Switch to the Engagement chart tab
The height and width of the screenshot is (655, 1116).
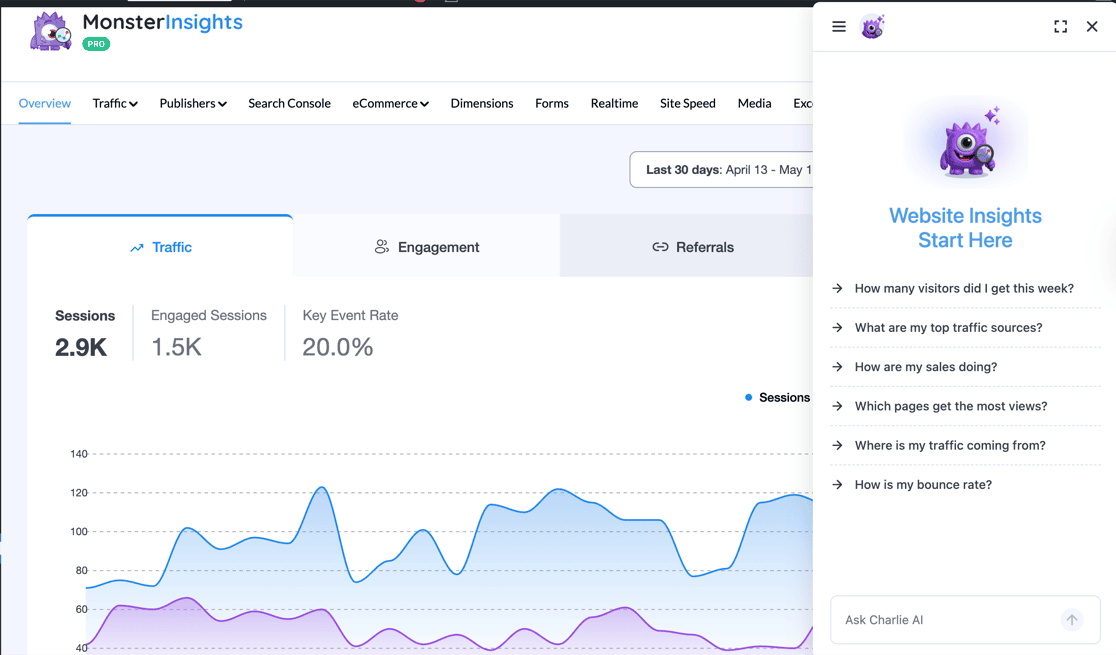point(426,246)
